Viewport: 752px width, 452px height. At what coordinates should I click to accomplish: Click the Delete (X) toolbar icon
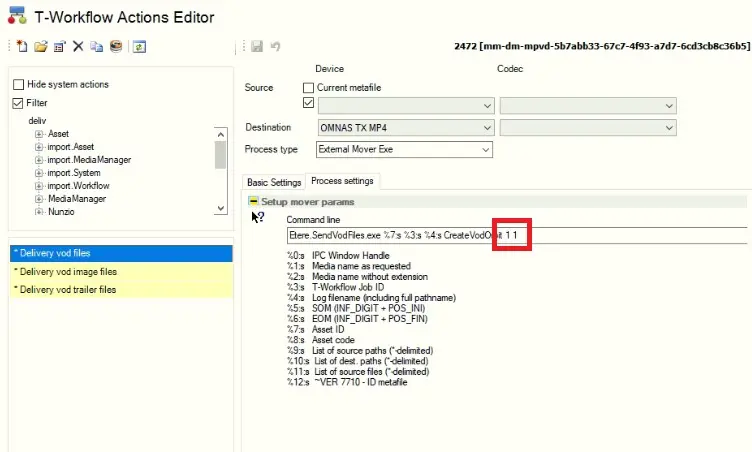(x=78, y=46)
